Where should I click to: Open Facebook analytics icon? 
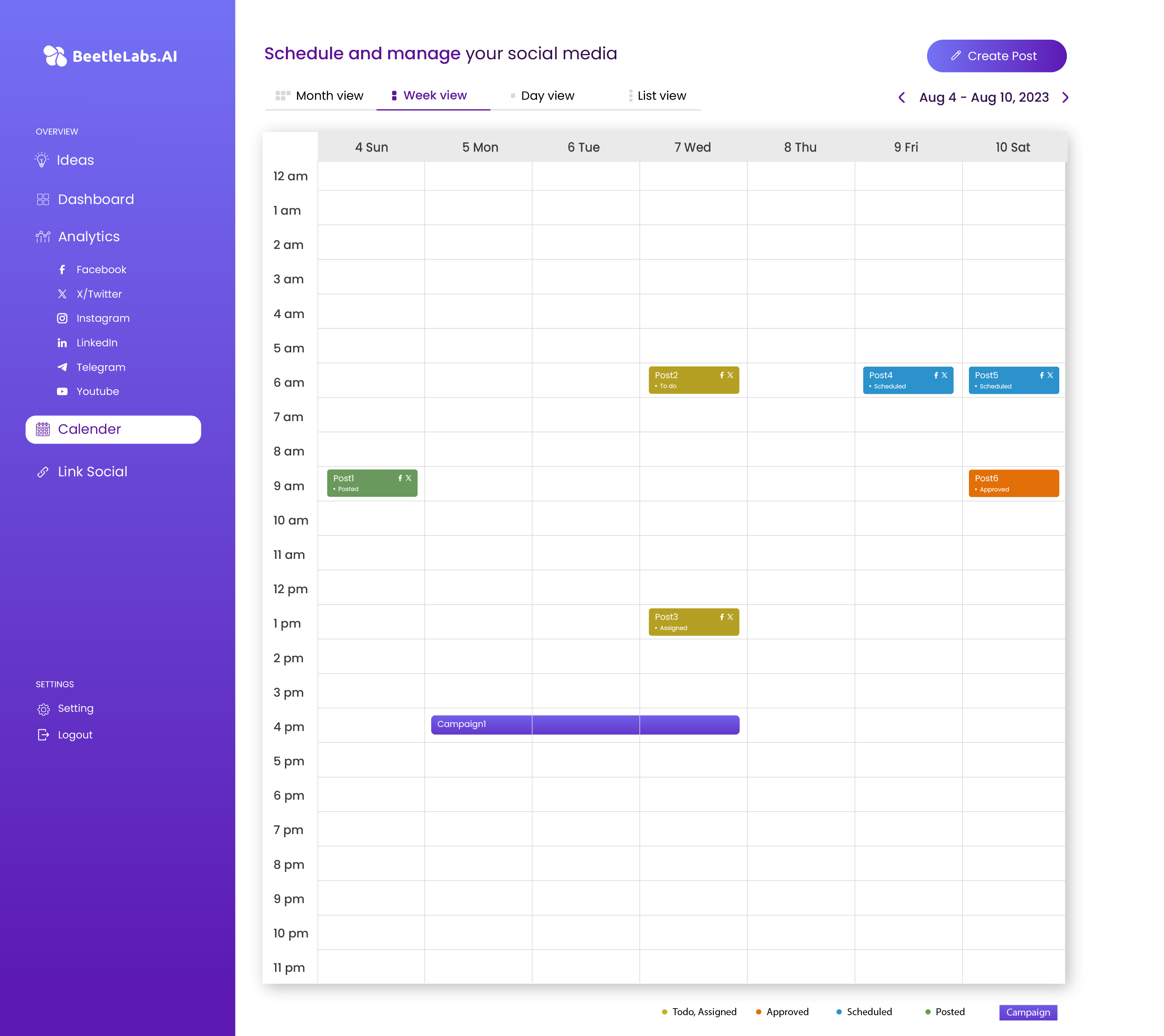(62, 270)
